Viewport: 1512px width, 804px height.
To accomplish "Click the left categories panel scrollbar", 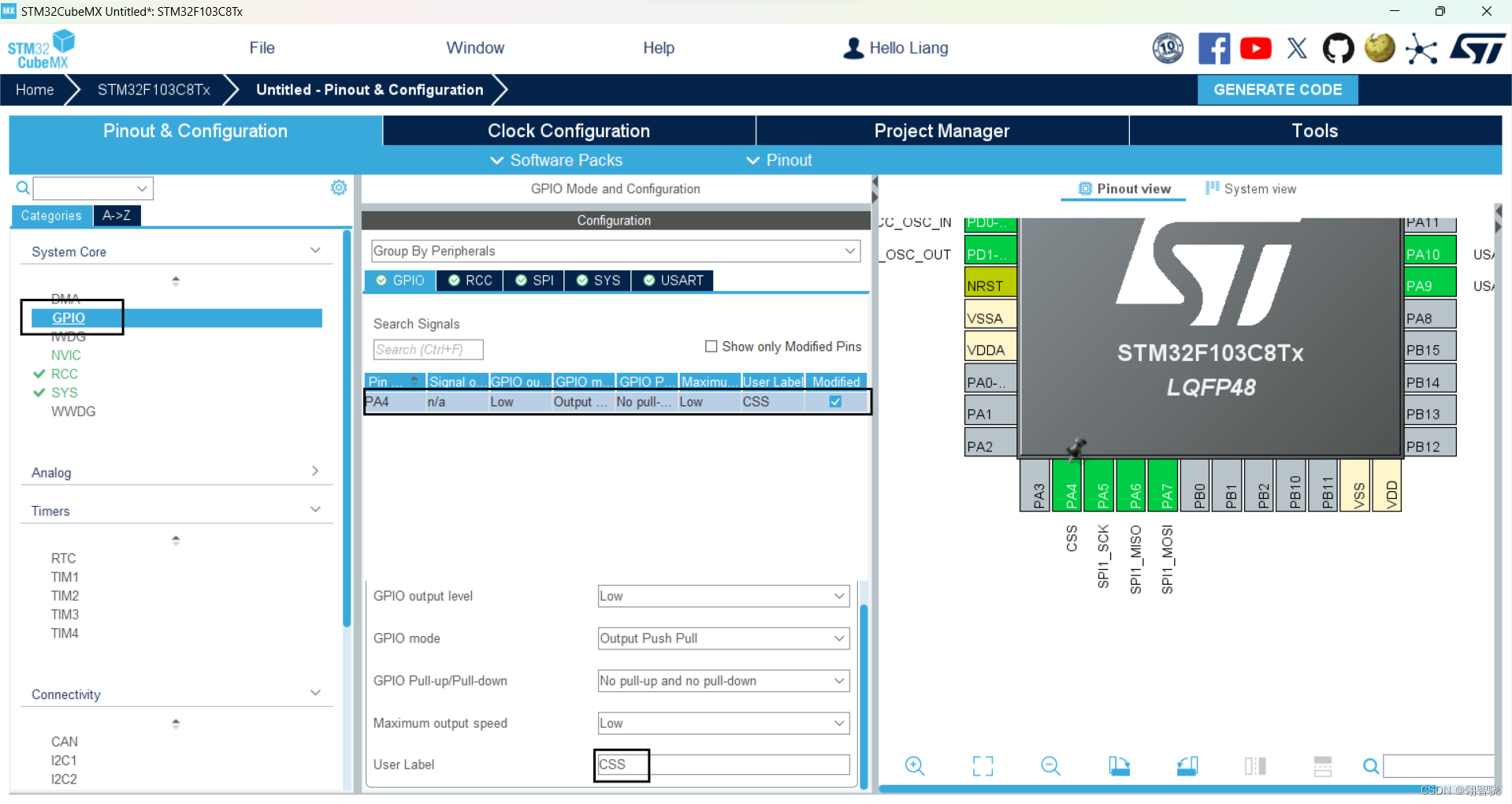I will tap(347, 428).
